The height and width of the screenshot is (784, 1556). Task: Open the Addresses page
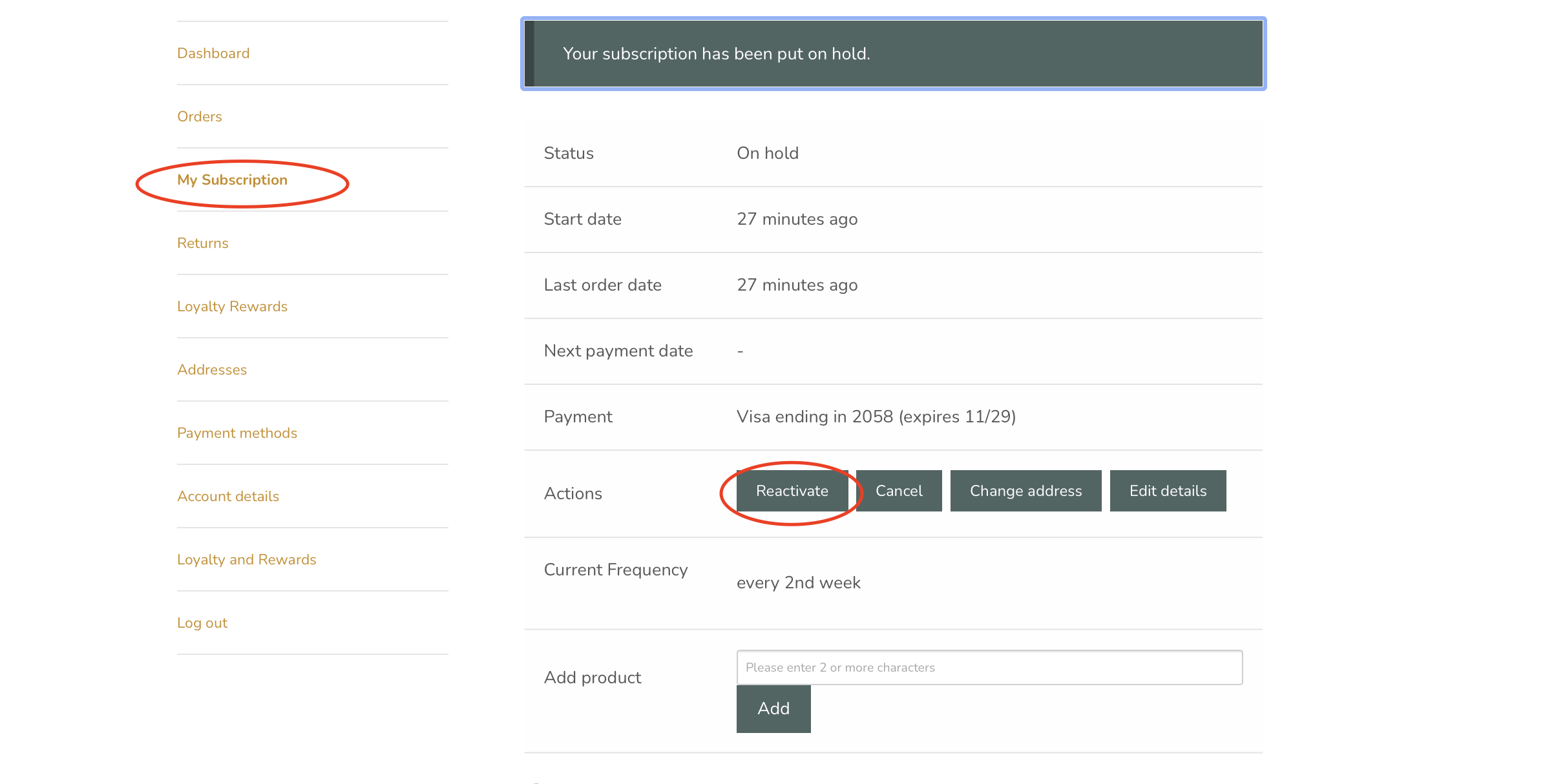212,370
